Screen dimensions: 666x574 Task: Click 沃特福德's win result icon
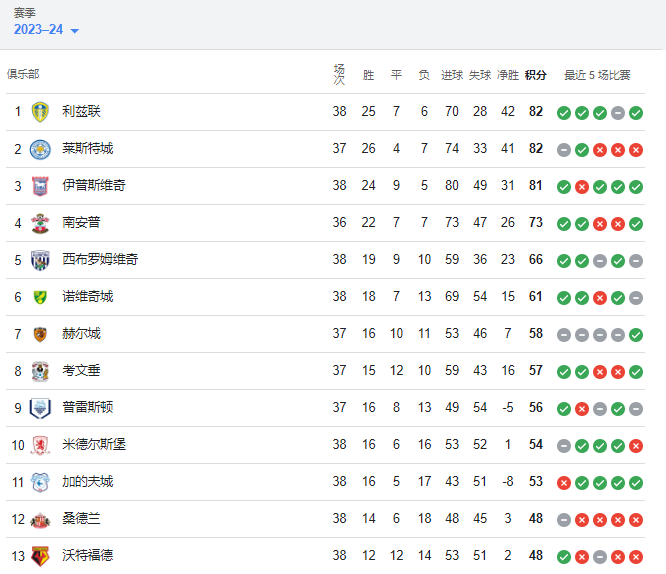pyautogui.click(x=564, y=557)
